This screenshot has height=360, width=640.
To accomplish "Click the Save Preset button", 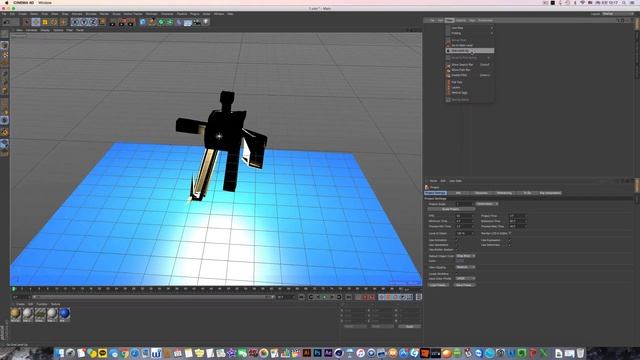I will point(464,285).
